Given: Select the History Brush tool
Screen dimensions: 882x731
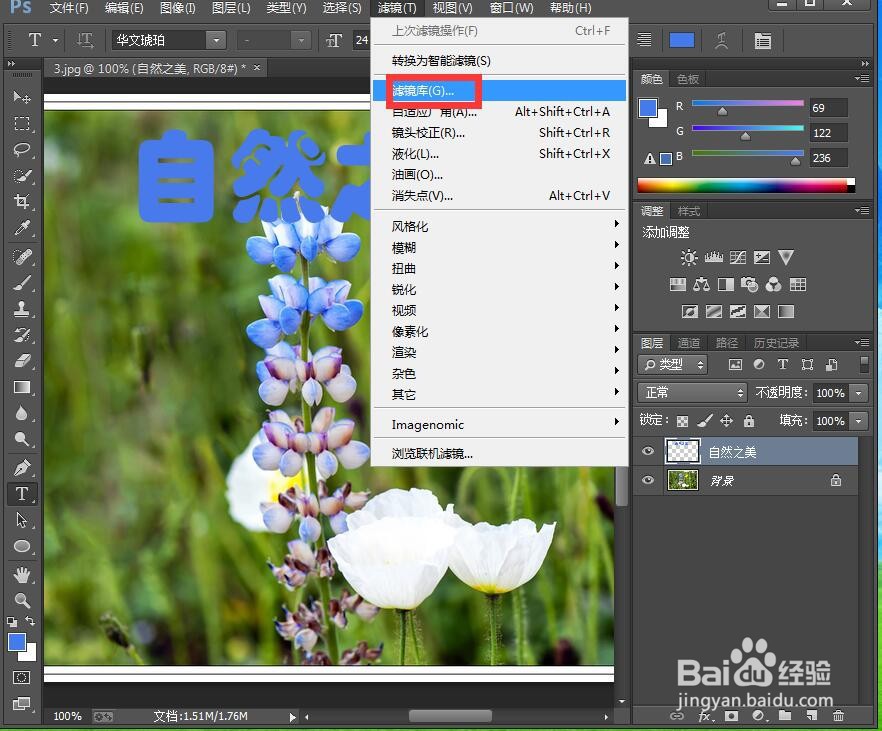Looking at the screenshot, I should click(21, 335).
